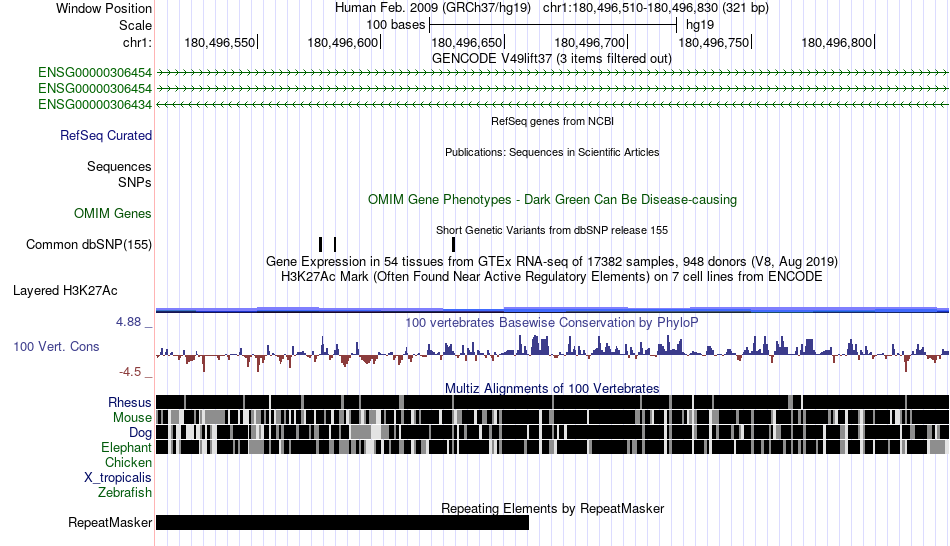Click the 180,496,800 ruler position
Image resolution: width=950 pixels, height=546 pixels.
tap(837, 42)
